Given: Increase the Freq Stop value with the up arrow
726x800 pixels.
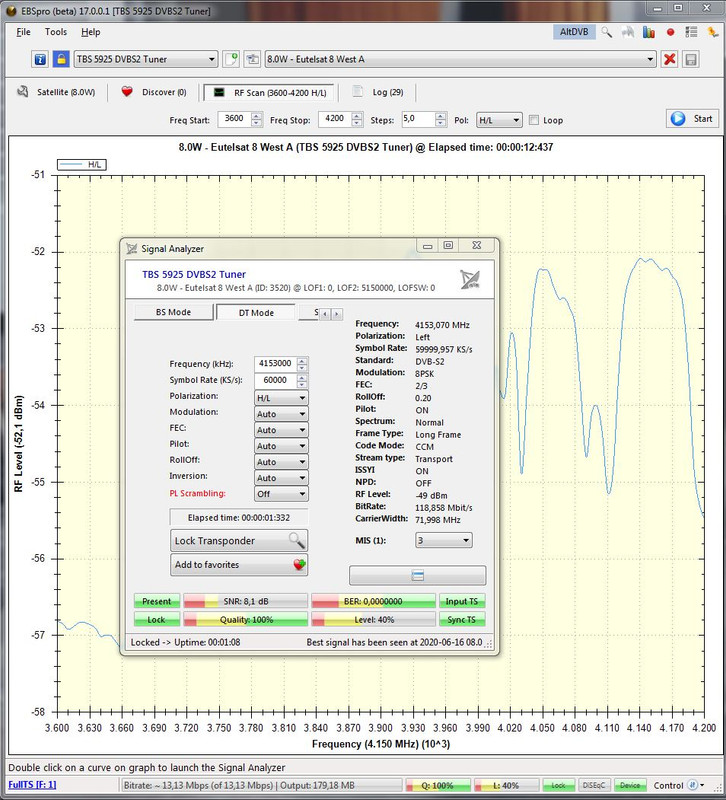Looking at the screenshot, I should (x=357, y=116).
